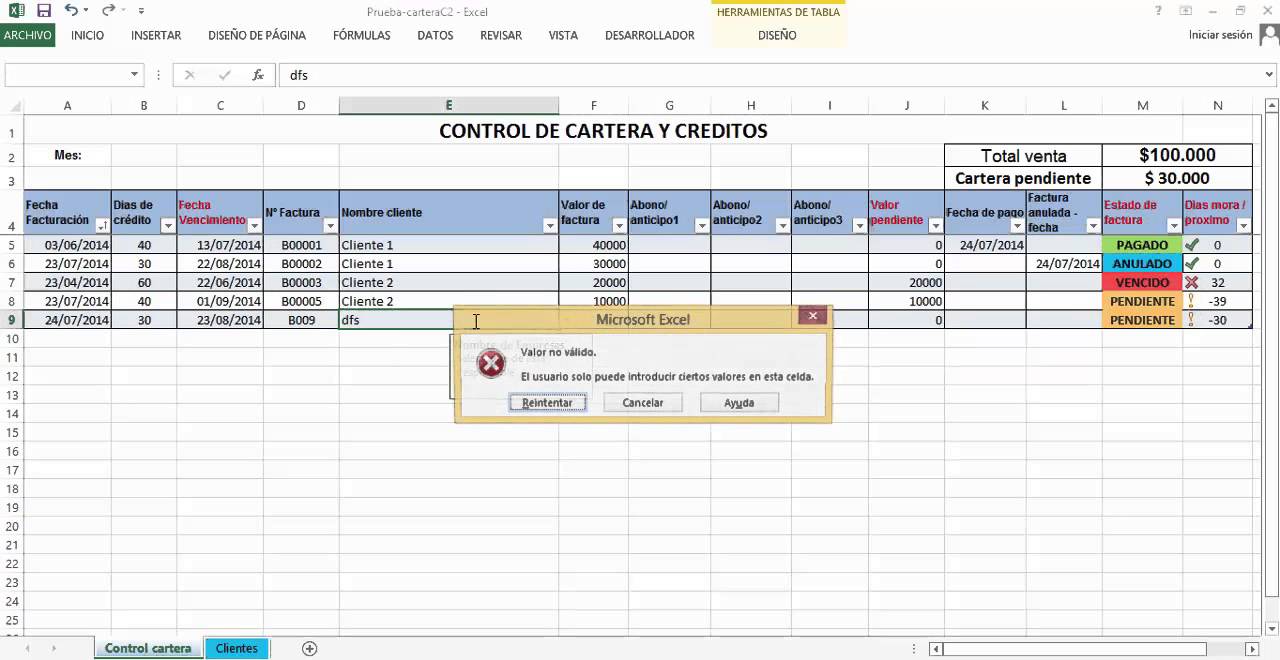Close the Microsoft Excel error dialog

click(x=812, y=316)
